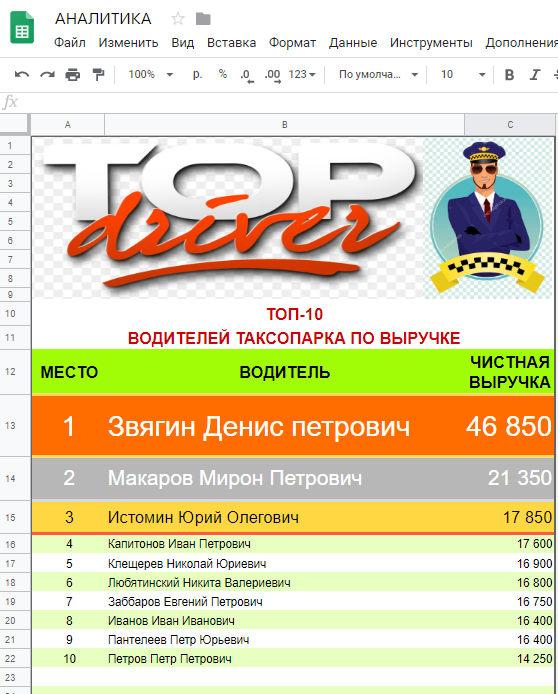Viewport: 558px width, 694px height.
Task: Select the 16 800 revenue cell
Action: (509, 582)
